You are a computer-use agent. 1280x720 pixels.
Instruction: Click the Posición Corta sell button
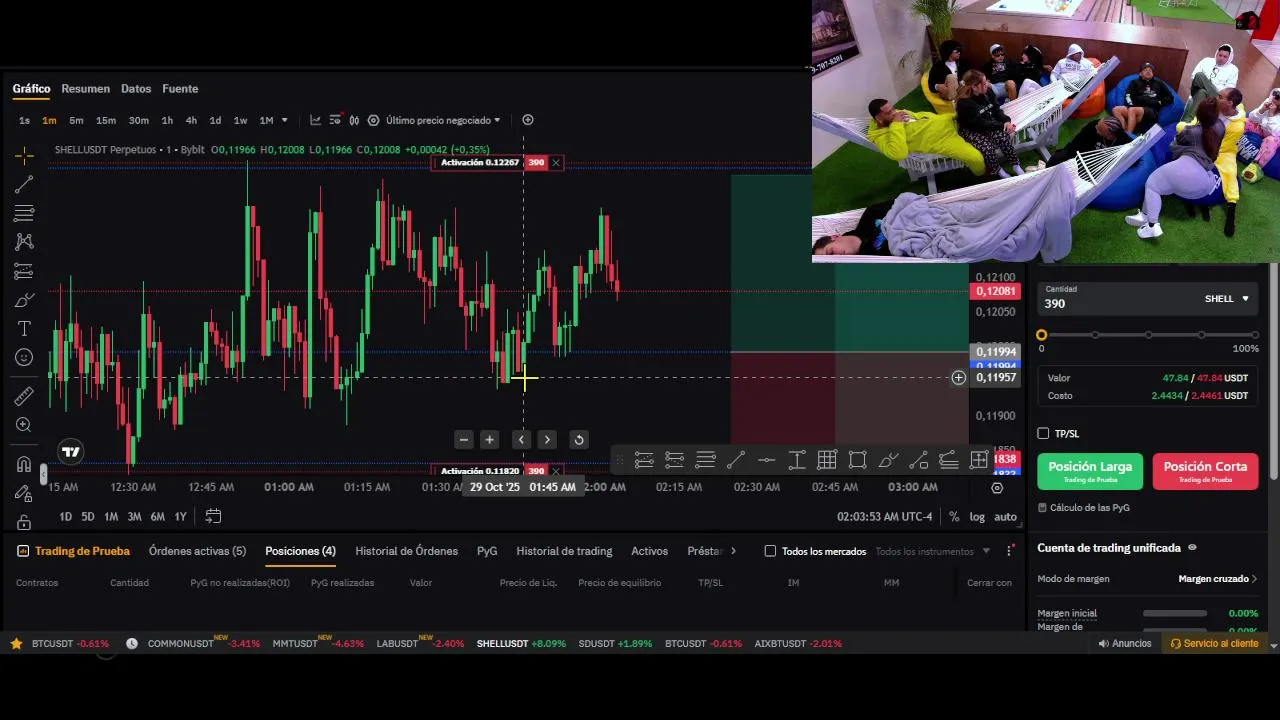tap(1205, 471)
